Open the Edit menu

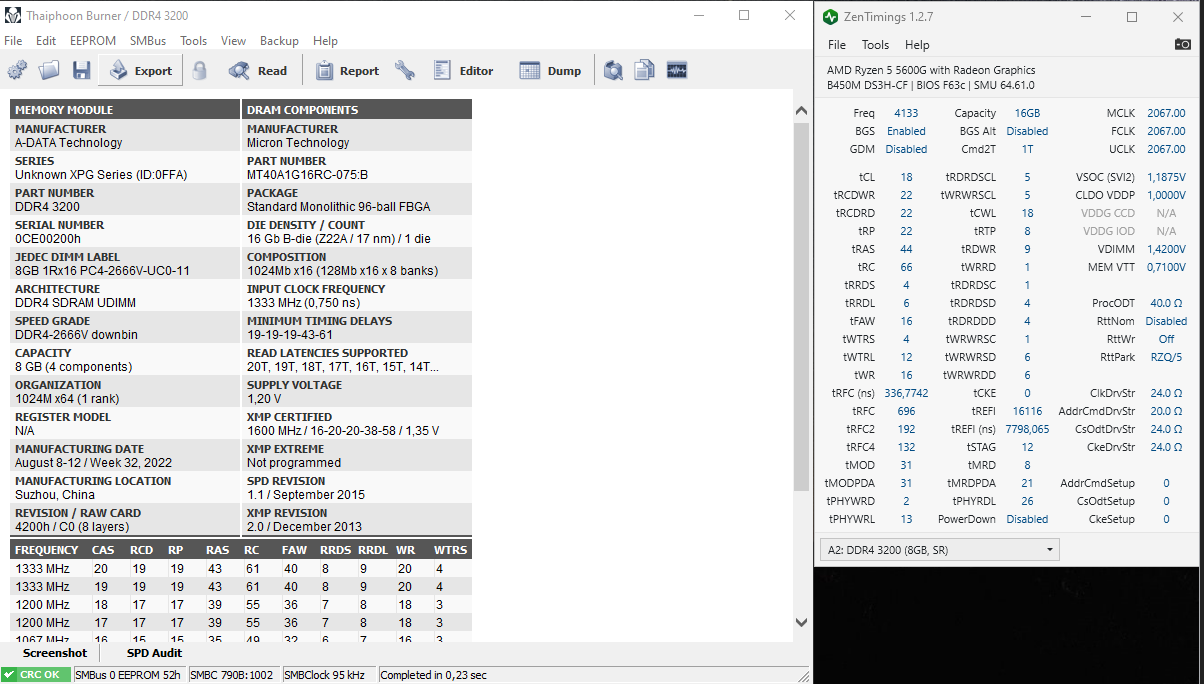(46, 41)
